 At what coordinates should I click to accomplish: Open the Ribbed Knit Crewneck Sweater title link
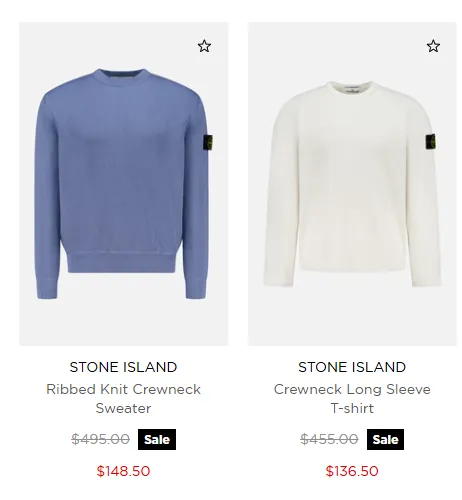123,398
